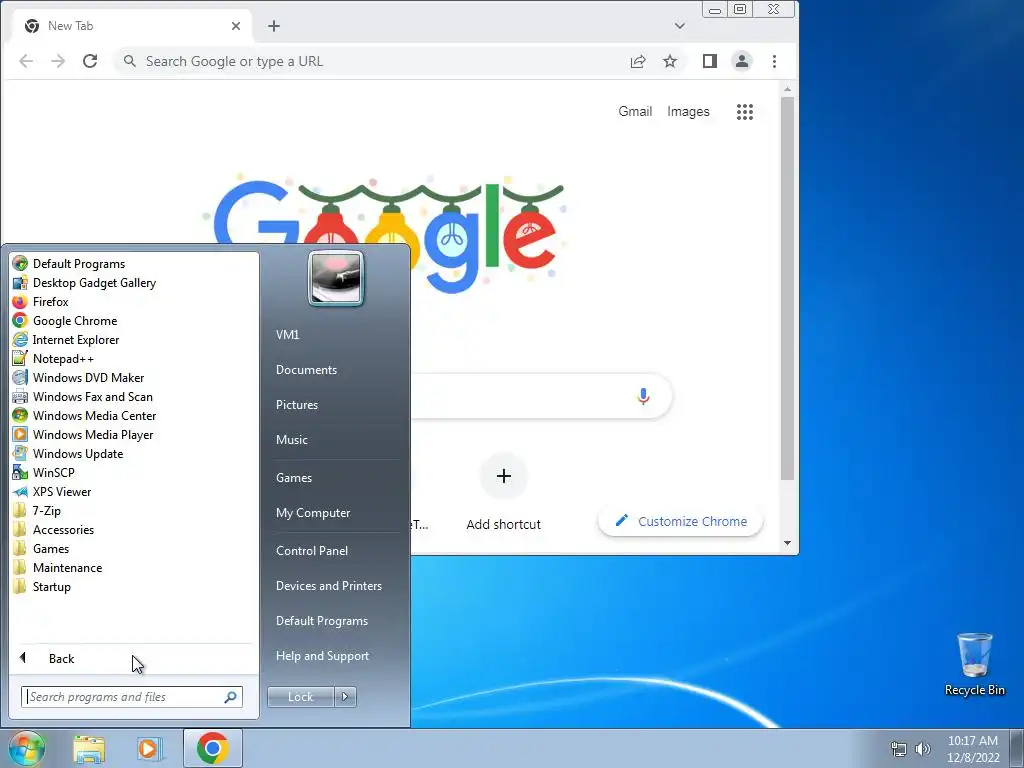Start voice search with the microphone
Screen dimensions: 1024x768
pyautogui.click(x=643, y=396)
